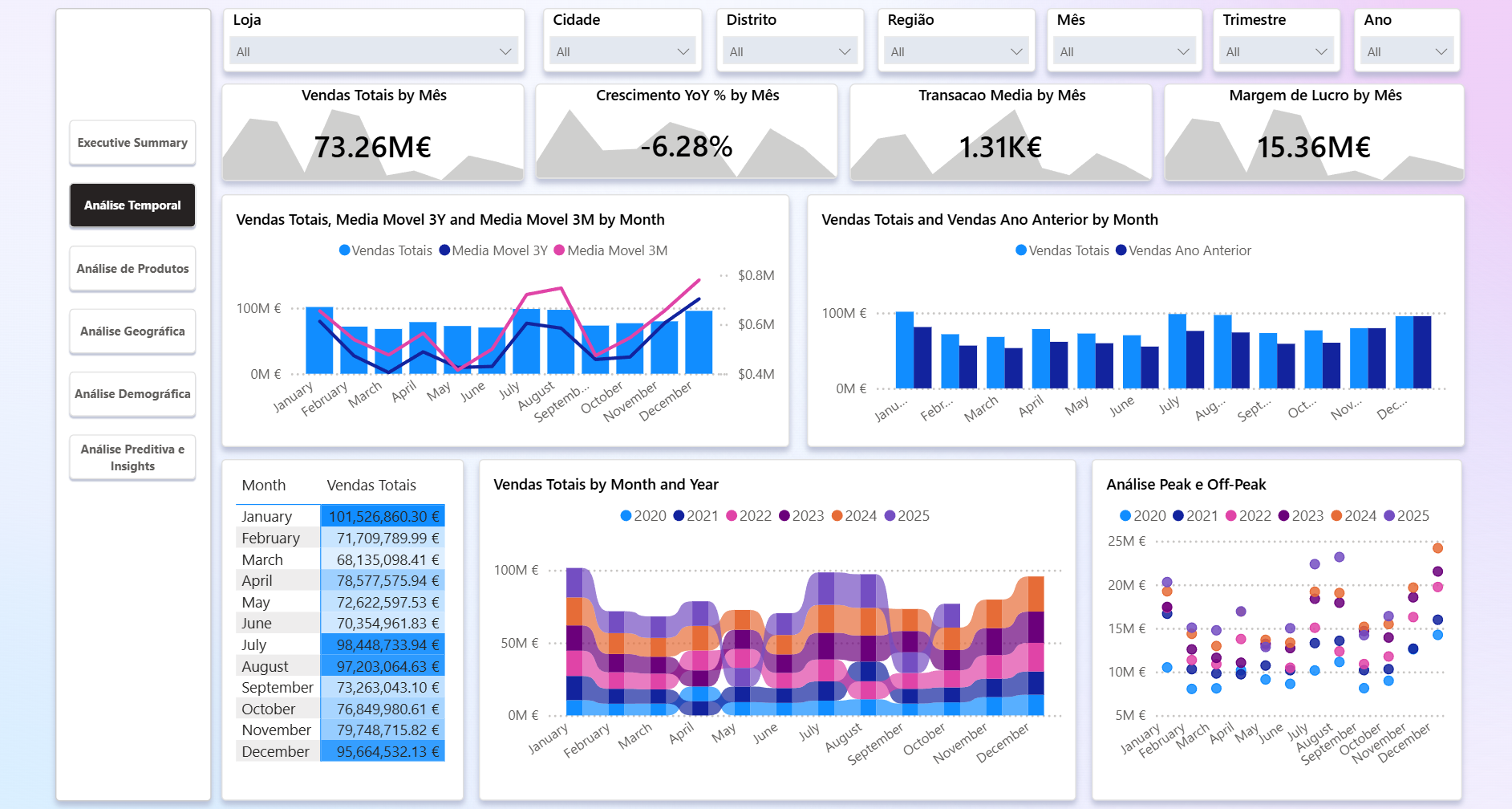
Task: Open the Trimestre dropdown
Action: [x=1320, y=52]
